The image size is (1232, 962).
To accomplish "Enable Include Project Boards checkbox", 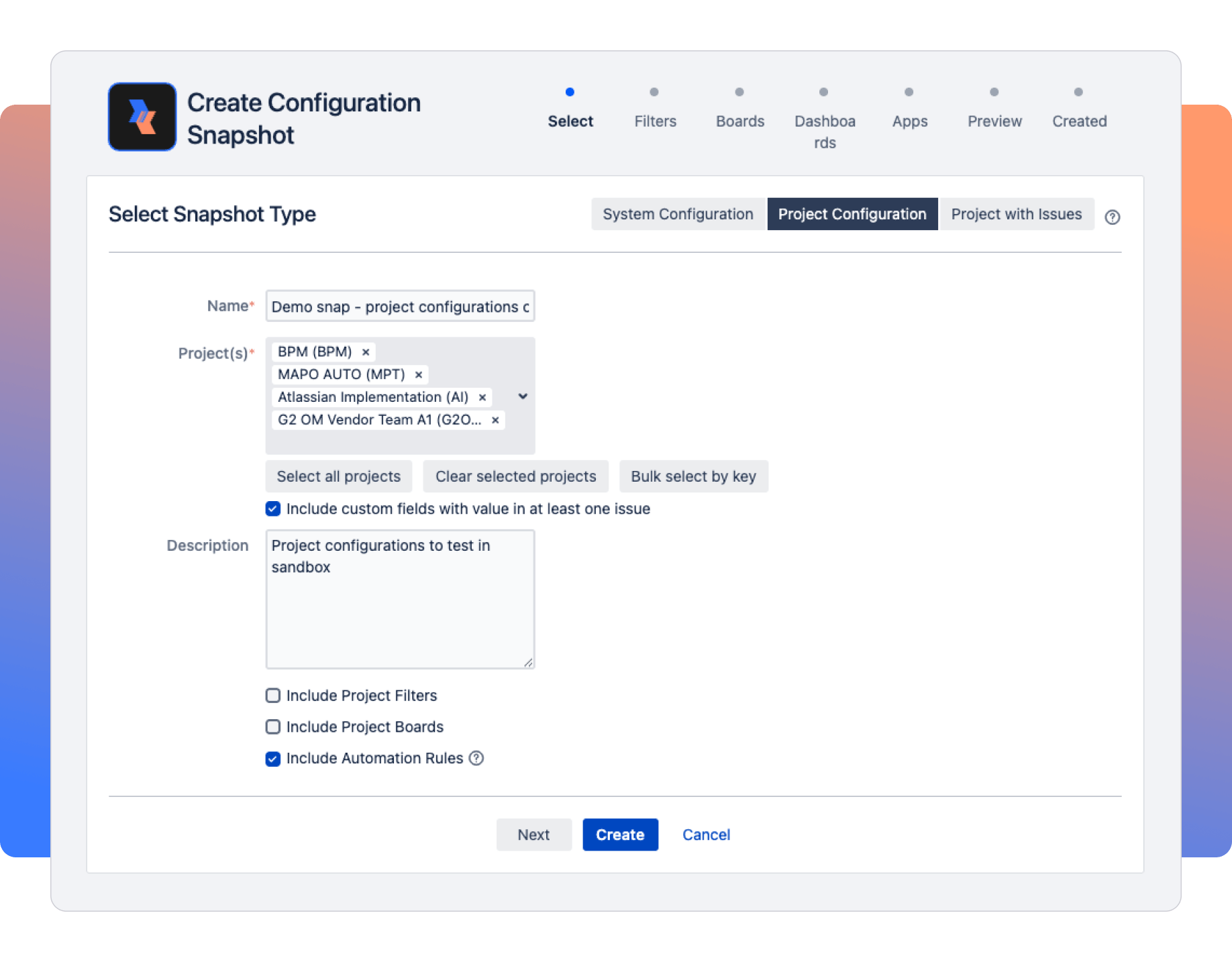I will coord(273,727).
